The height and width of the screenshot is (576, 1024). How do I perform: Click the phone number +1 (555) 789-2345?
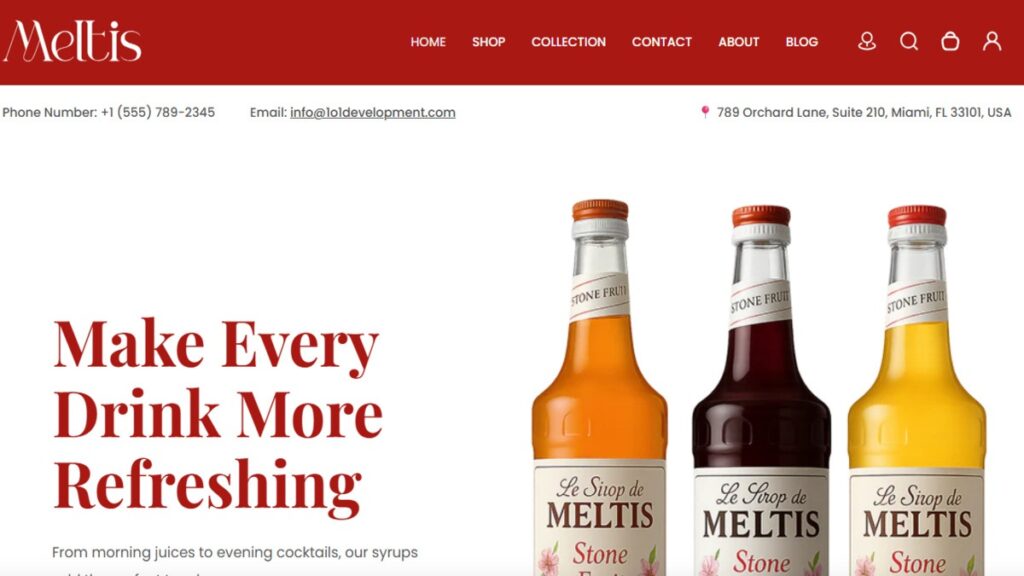click(157, 112)
